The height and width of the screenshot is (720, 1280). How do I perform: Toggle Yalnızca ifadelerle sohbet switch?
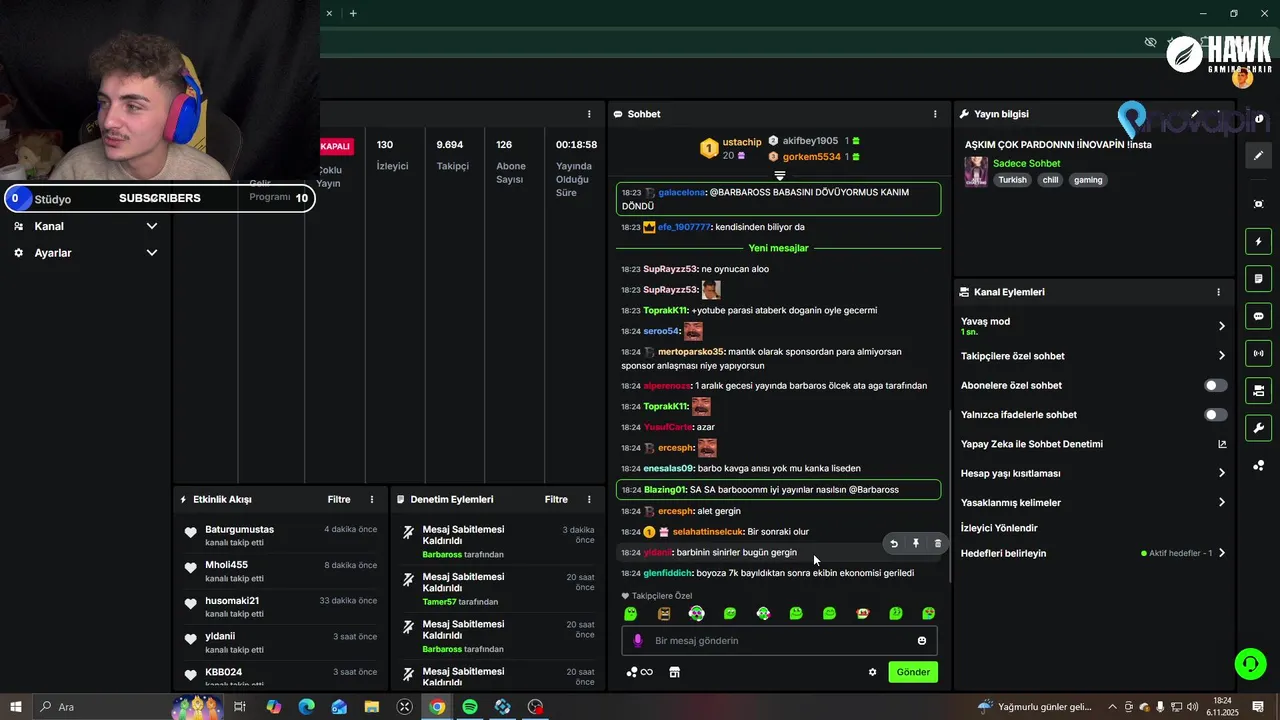1215,415
